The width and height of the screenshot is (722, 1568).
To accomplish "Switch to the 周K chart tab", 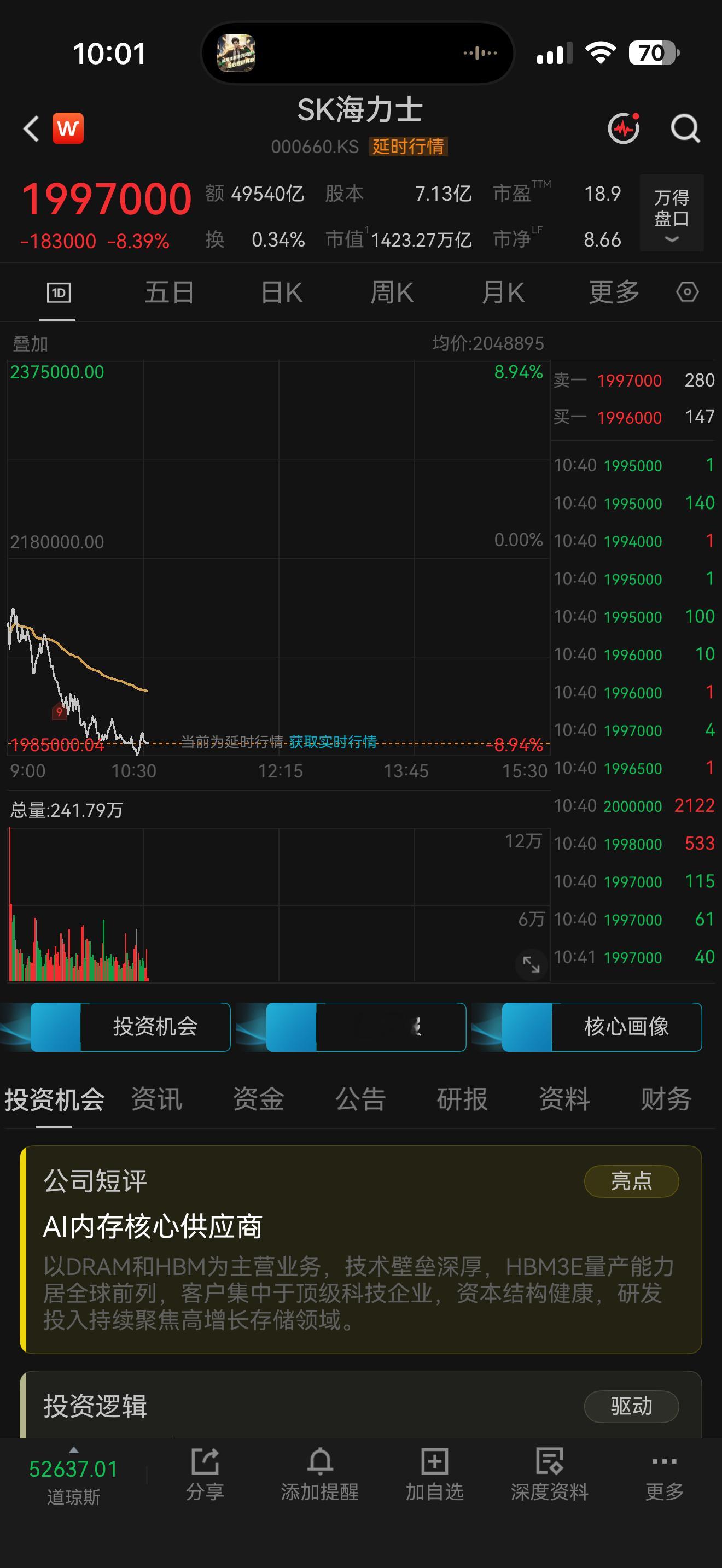I will point(392,292).
